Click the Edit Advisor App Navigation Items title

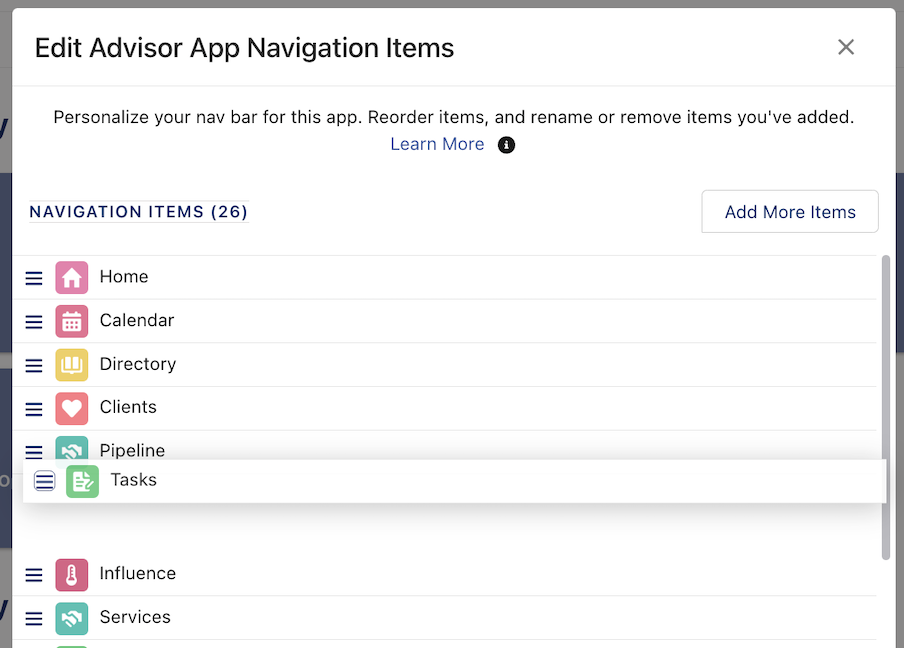pyautogui.click(x=244, y=48)
